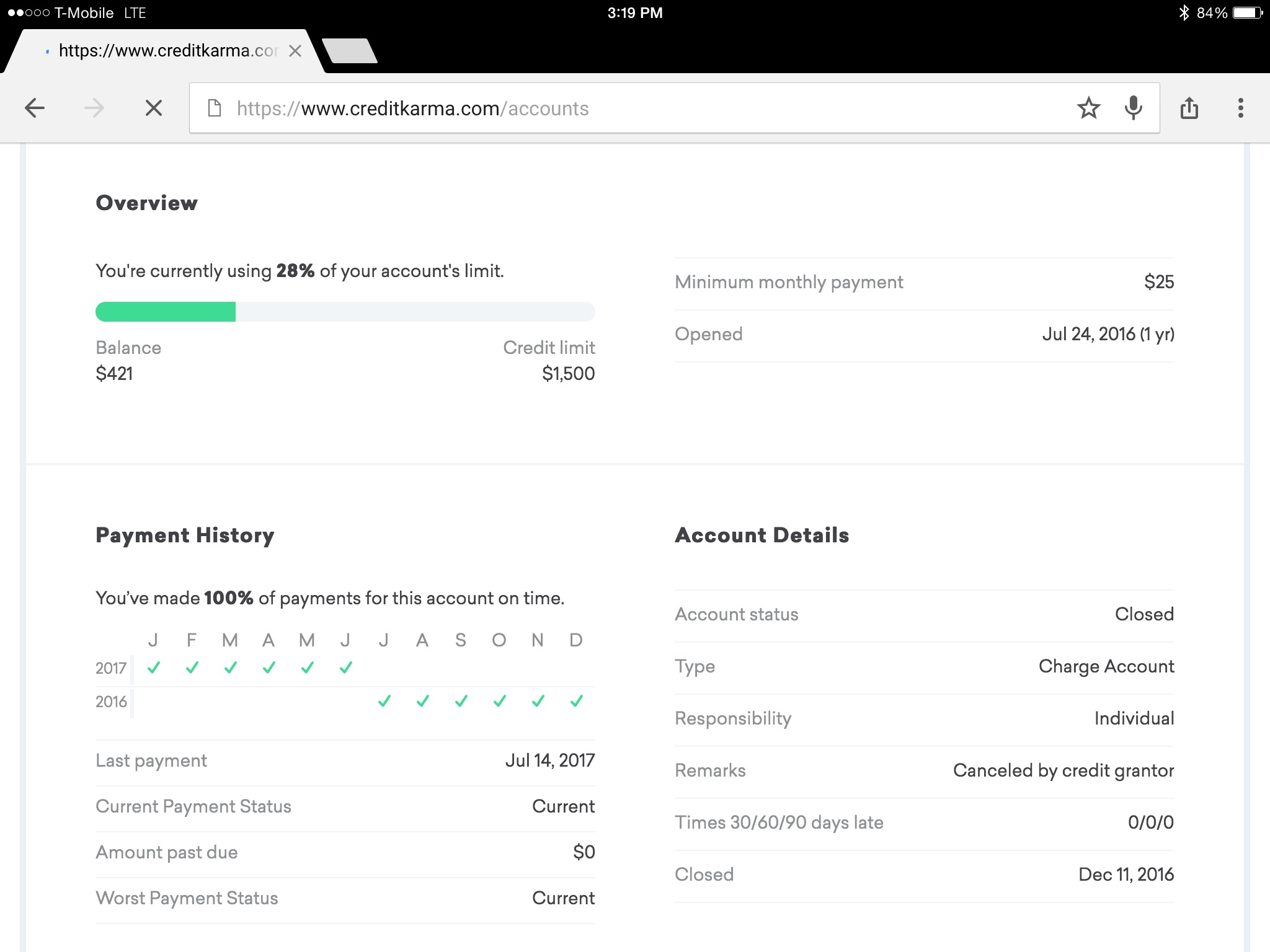This screenshot has height=952, width=1270.
Task: Bookmark page with the star icon
Action: point(1088,108)
